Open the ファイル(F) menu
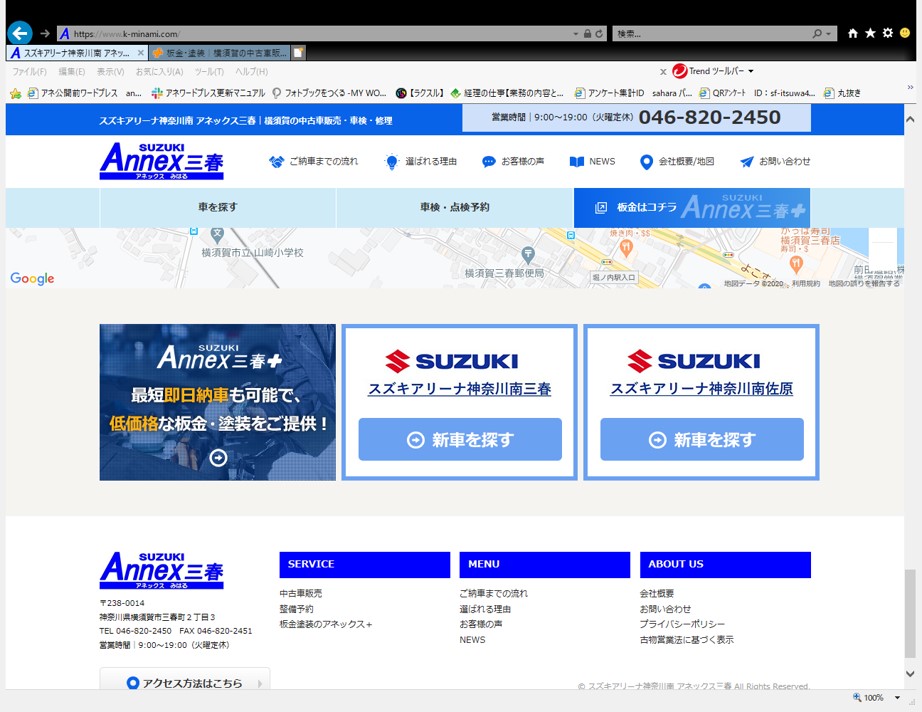 click(x=29, y=72)
